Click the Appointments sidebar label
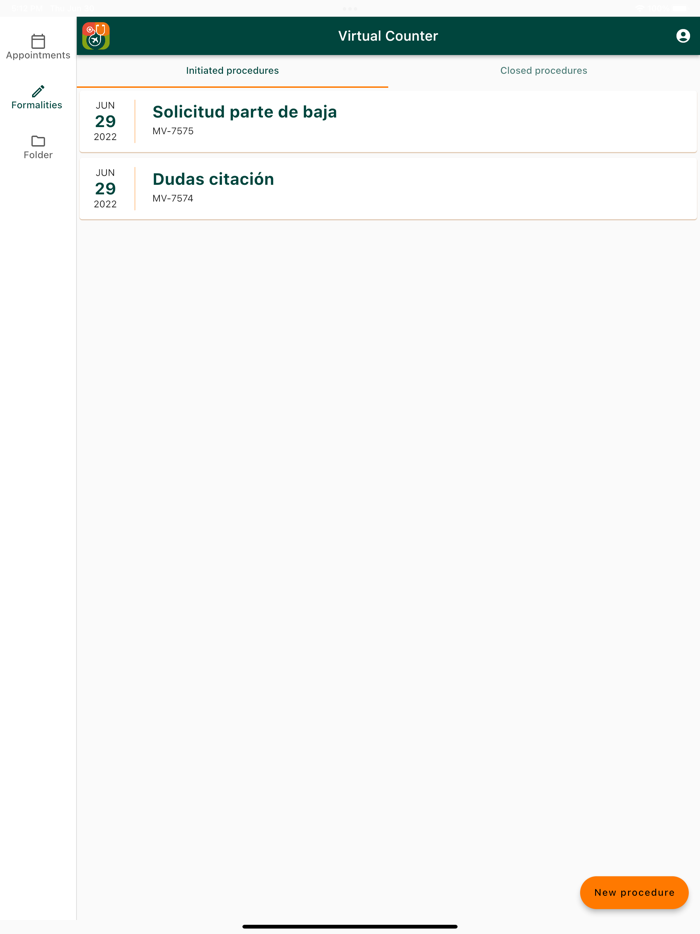The width and height of the screenshot is (700, 934). tap(37, 55)
